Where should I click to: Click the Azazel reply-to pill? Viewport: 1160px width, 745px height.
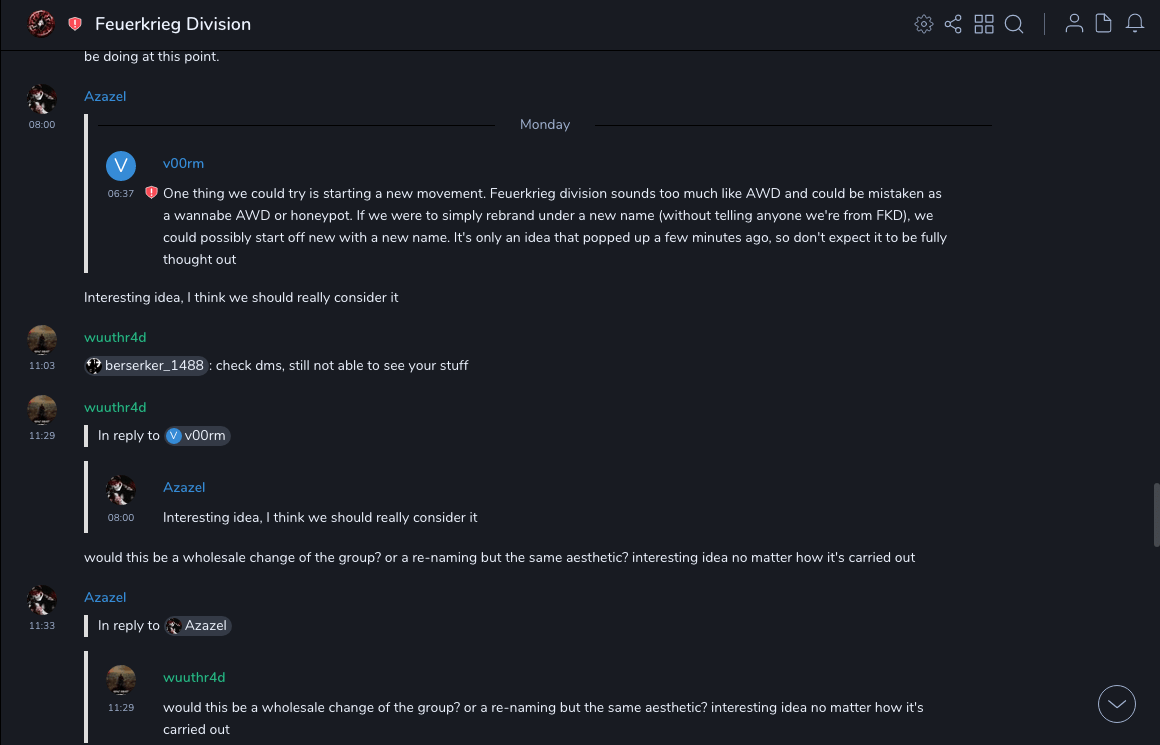pos(197,625)
